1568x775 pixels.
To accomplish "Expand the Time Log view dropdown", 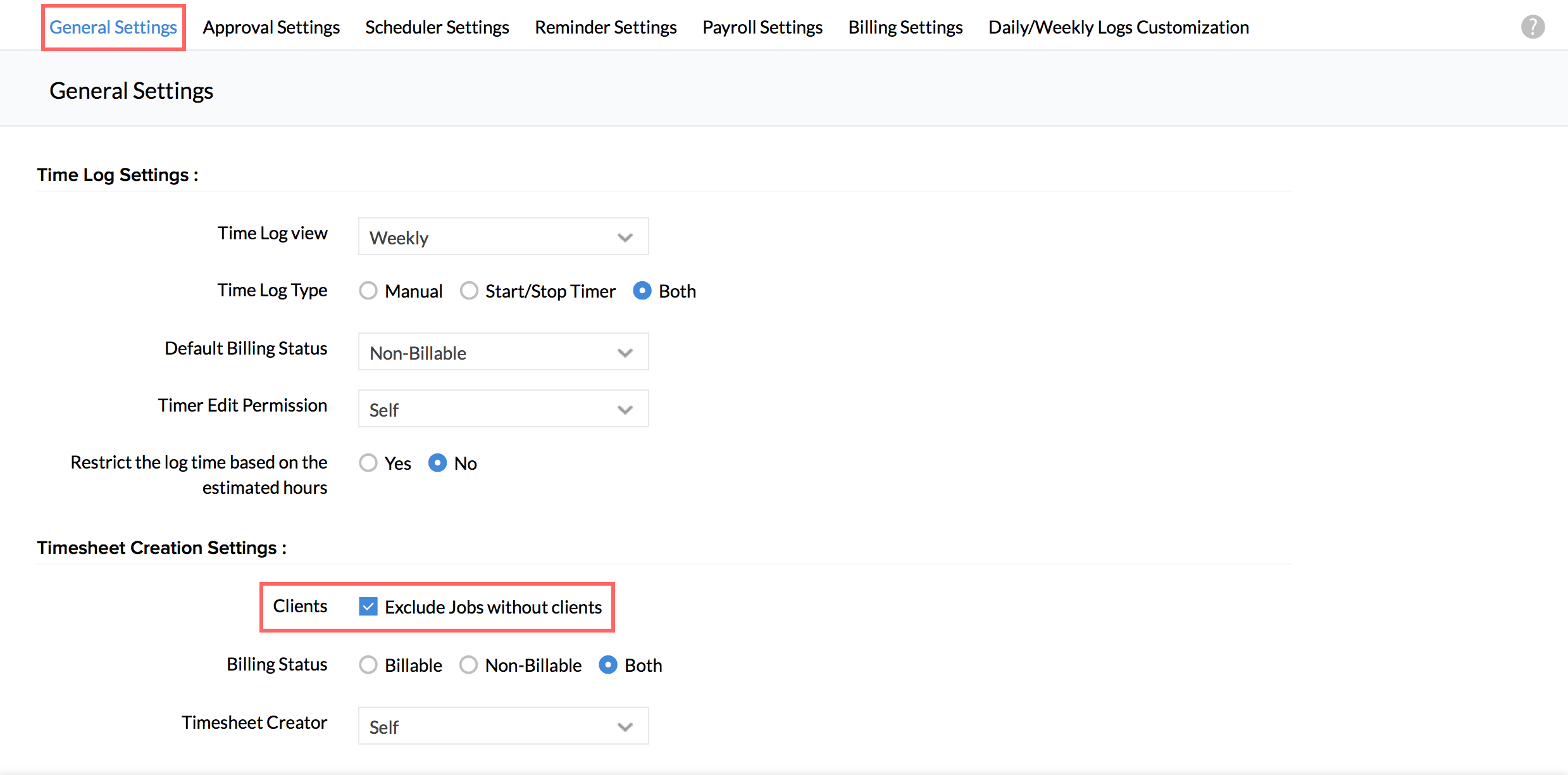I will coord(503,237).
